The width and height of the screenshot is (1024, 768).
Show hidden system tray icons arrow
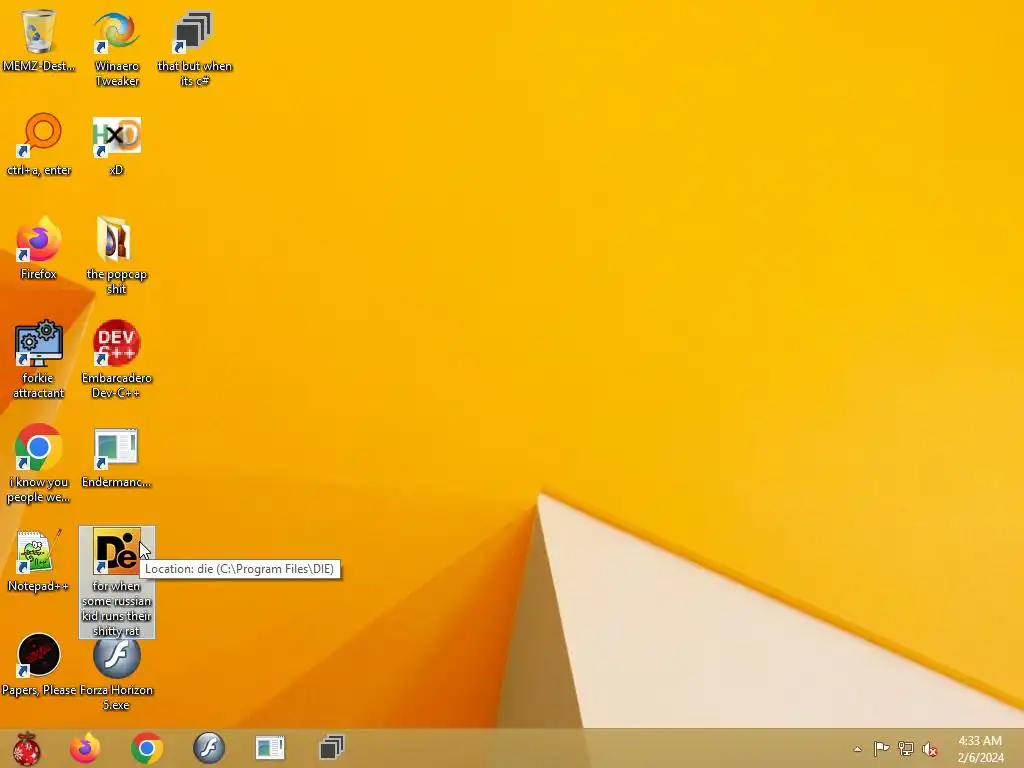pos(857,749)
